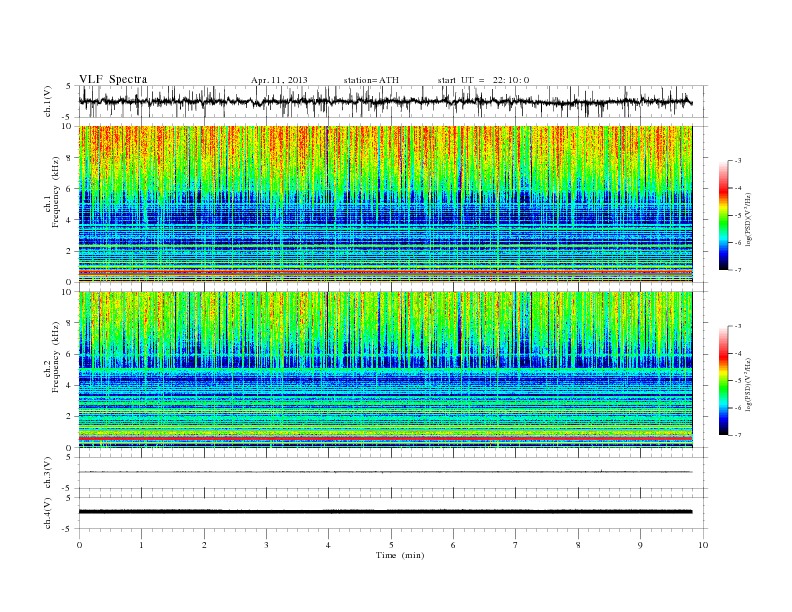This screenshot has height=612, width=792.
Task: Click the "Time (min)" axis label
Action: [x=400, y=555]
